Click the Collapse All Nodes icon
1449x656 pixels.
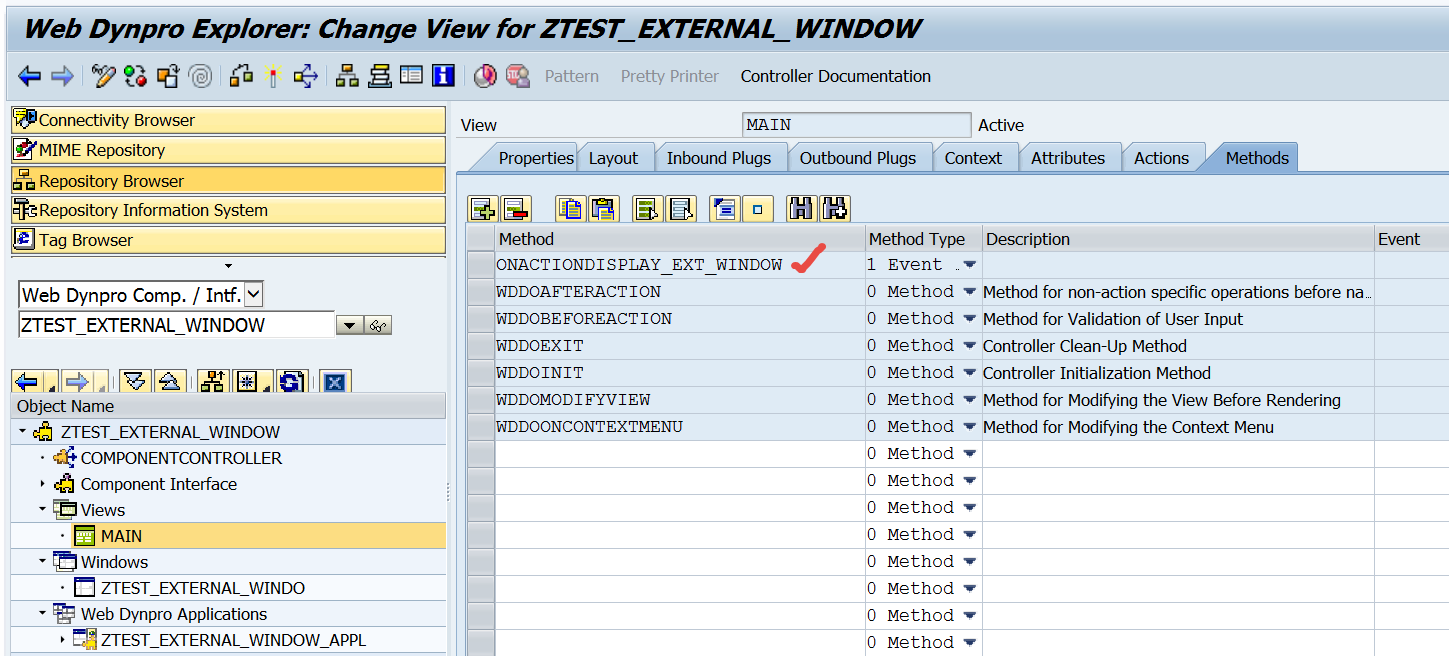coord(169,381)
